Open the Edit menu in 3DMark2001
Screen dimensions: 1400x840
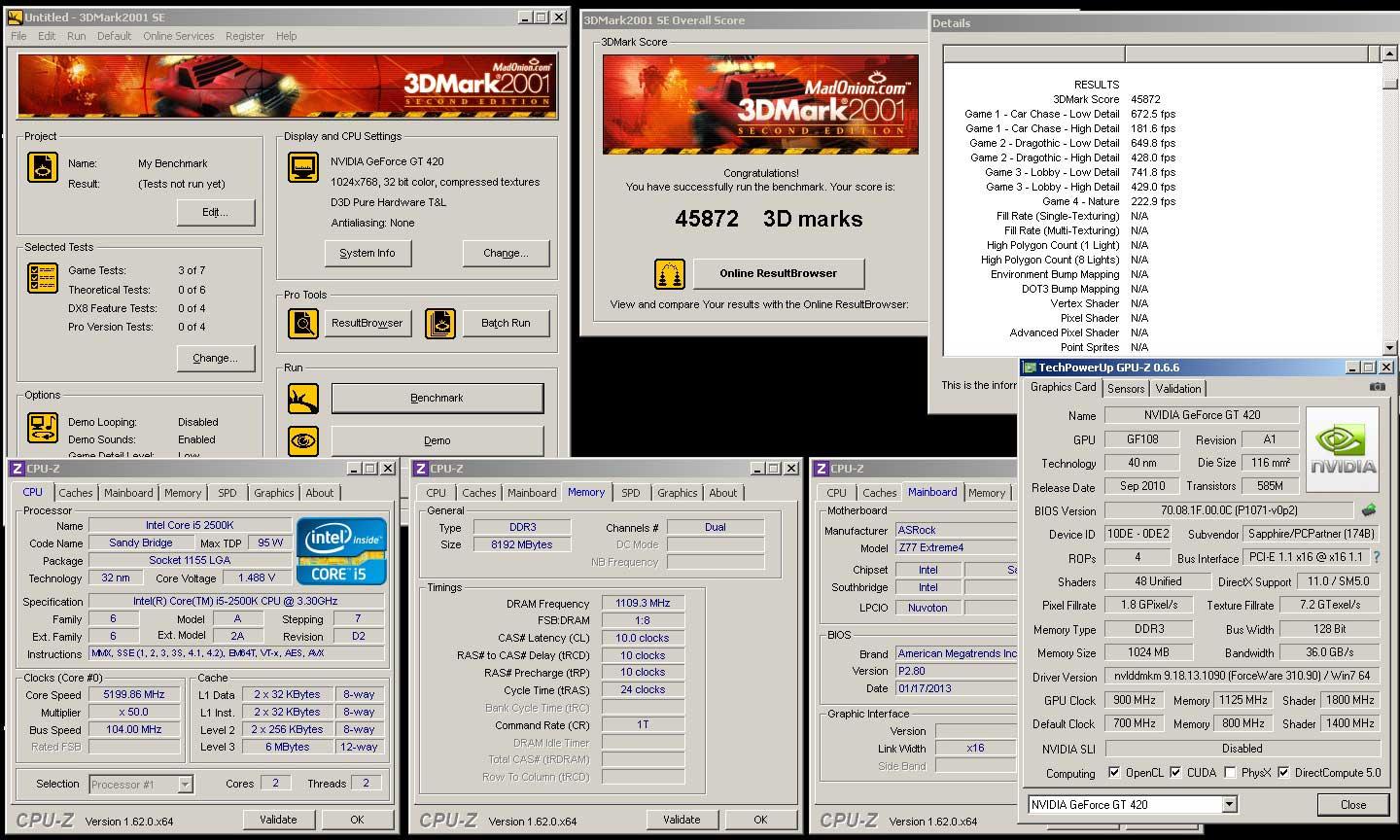47,36
